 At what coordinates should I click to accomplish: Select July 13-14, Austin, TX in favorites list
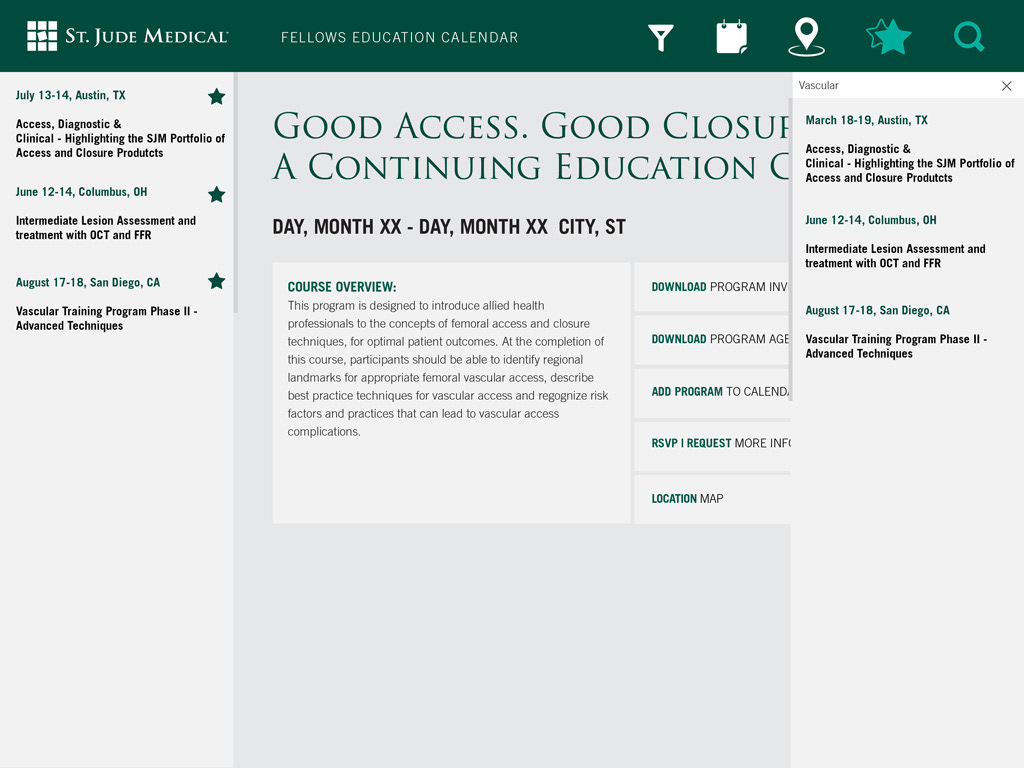[71, 95]
